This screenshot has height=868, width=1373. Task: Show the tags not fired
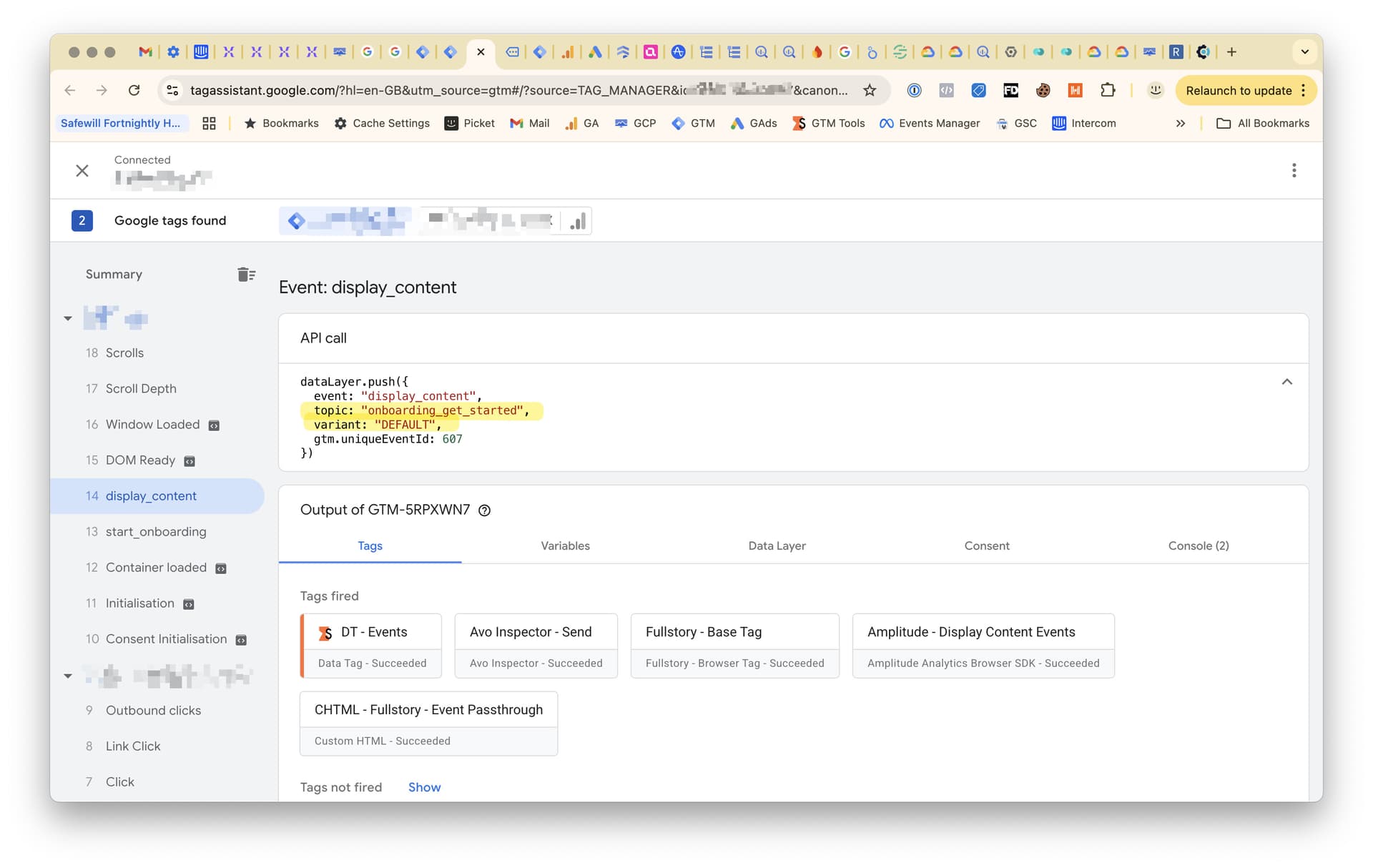click(424, 787)
